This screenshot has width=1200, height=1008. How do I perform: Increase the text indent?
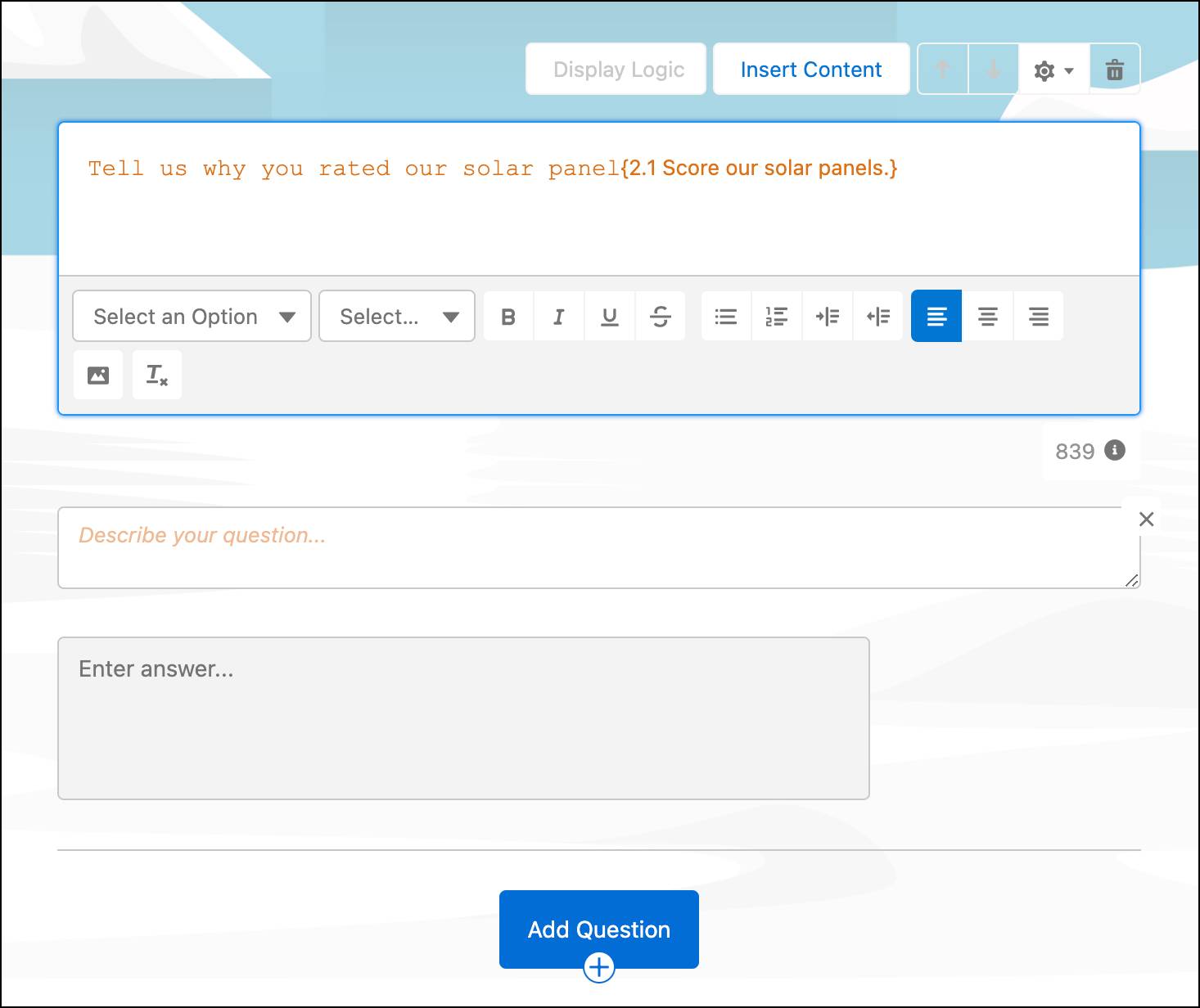[x=827, y=316]
